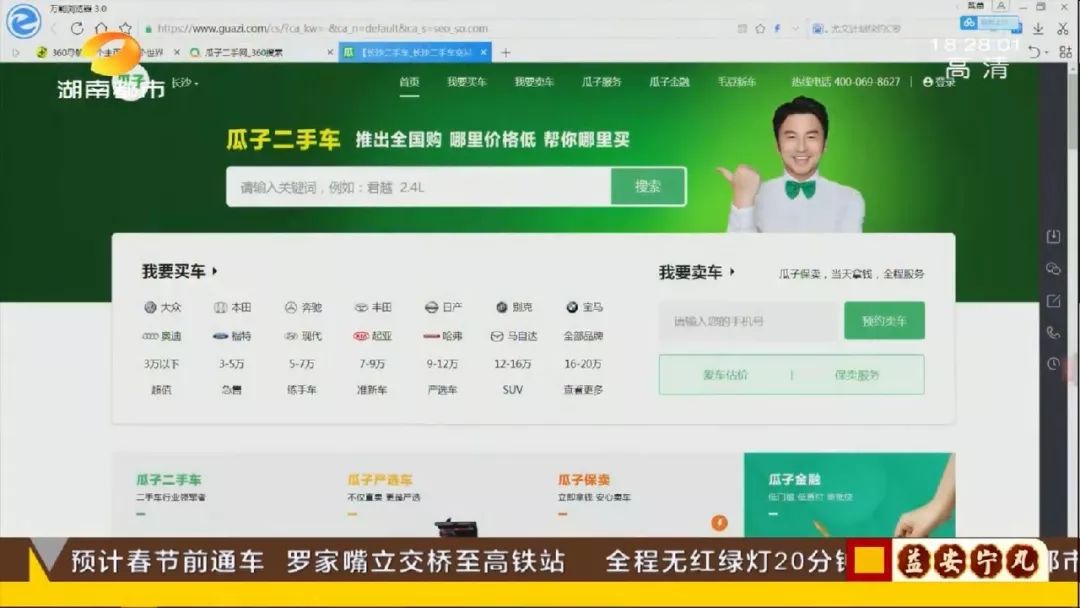Click the right sidebar phone icon
Viewport: 1080px width, 608px height.
1053,333
